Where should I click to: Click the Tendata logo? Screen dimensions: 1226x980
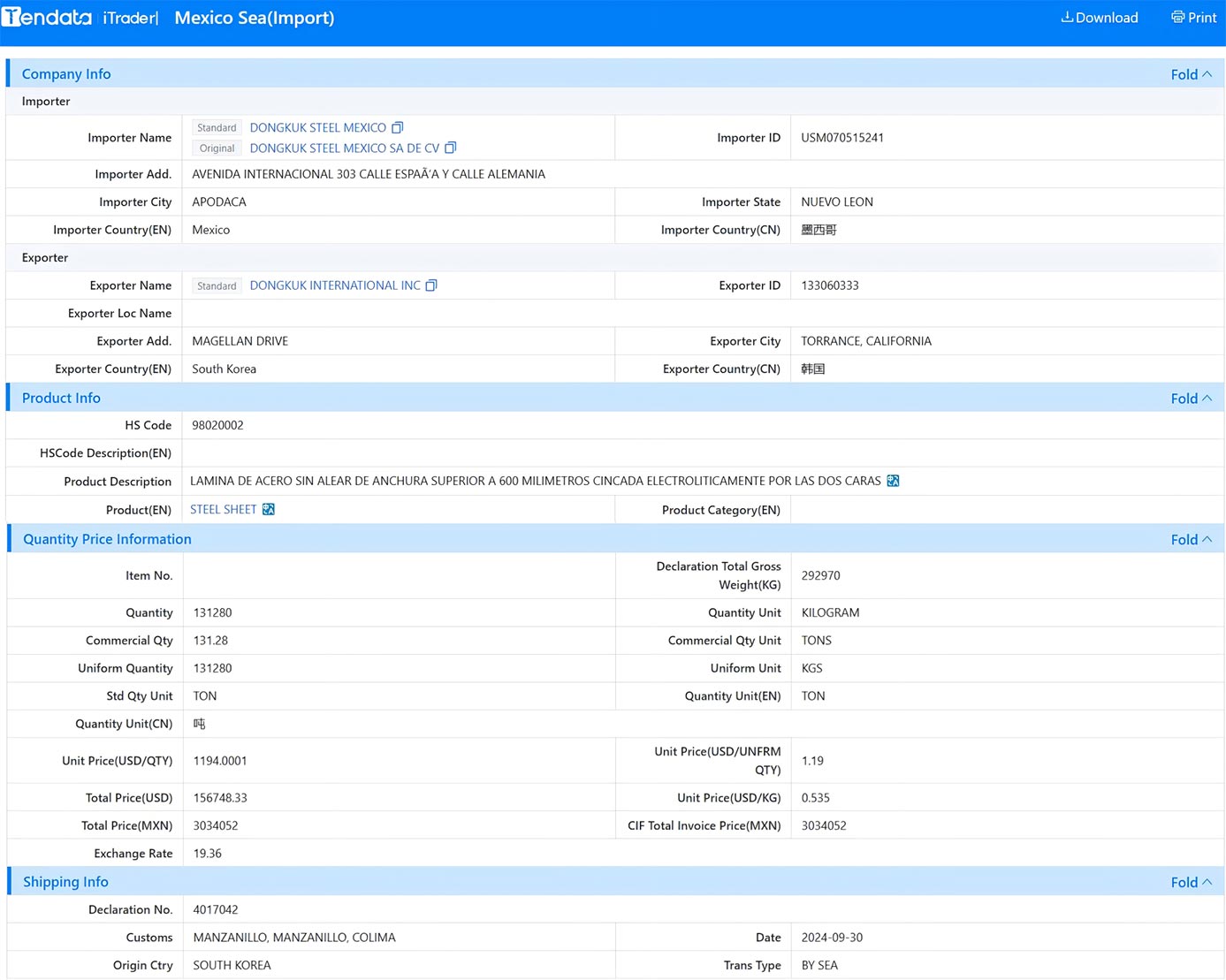pyautogui.click(x=47, y=17)
